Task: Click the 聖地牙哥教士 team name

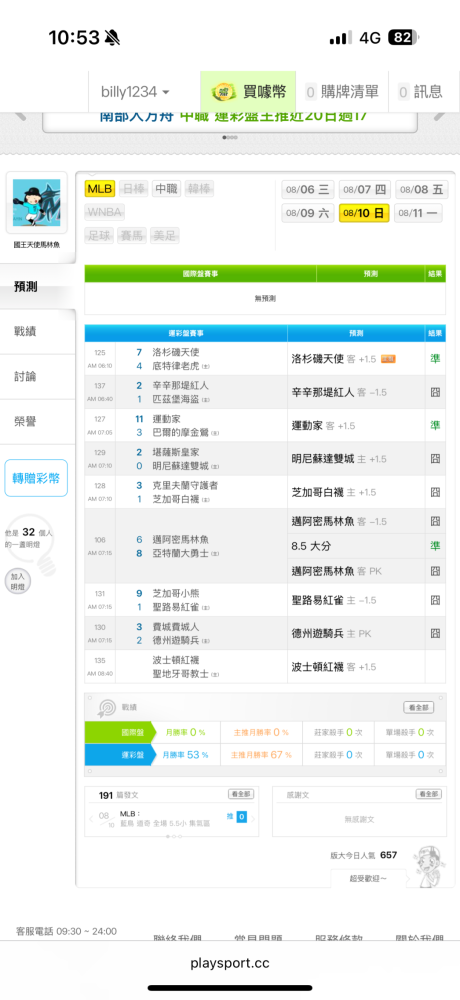Action: 181,674
